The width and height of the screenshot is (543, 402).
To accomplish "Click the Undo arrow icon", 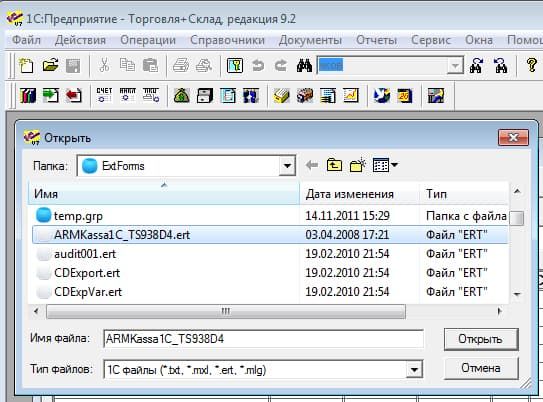I will 258,65.
